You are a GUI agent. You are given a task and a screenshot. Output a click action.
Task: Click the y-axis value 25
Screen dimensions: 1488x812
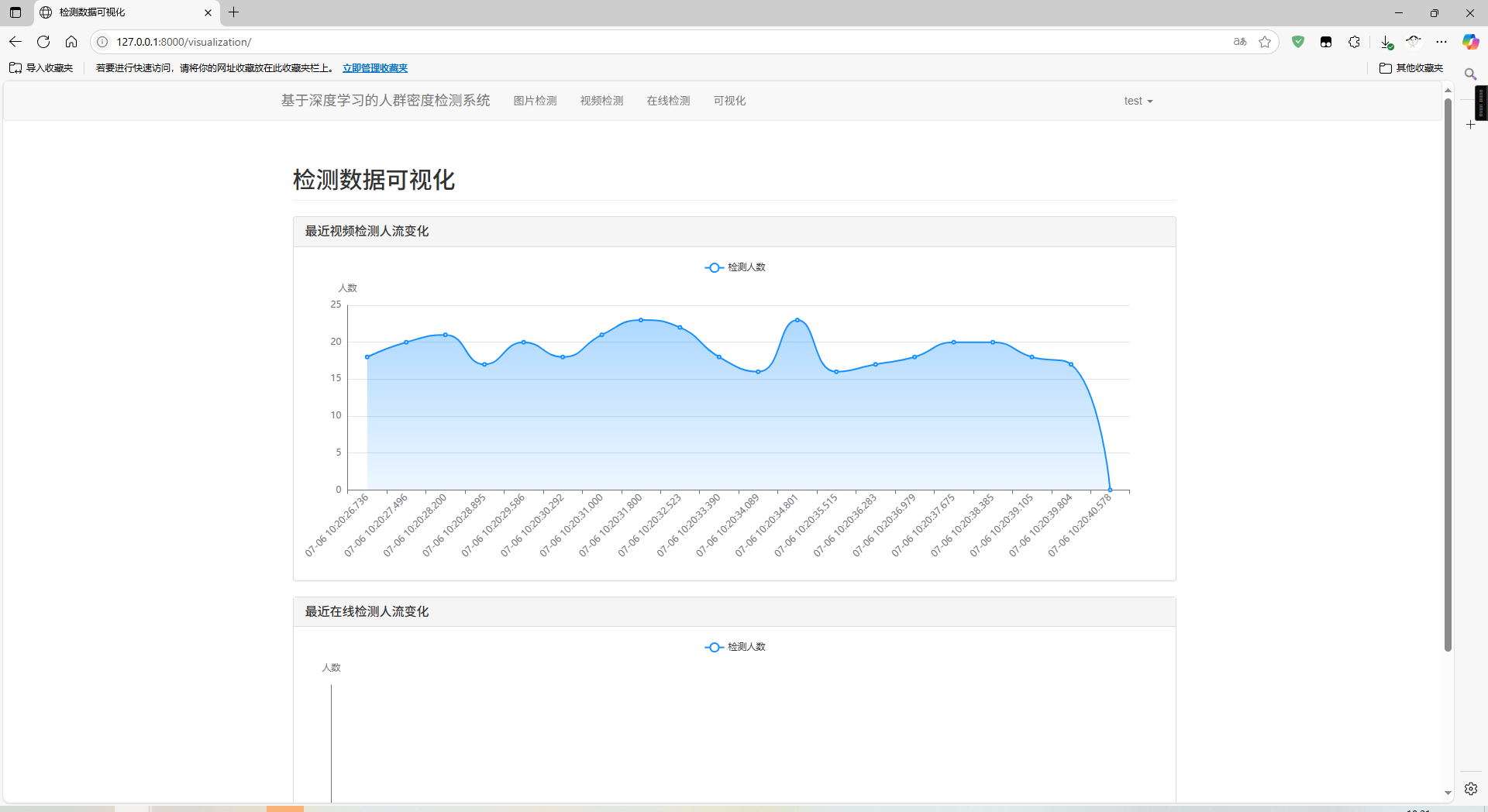[x=336, y=304]
